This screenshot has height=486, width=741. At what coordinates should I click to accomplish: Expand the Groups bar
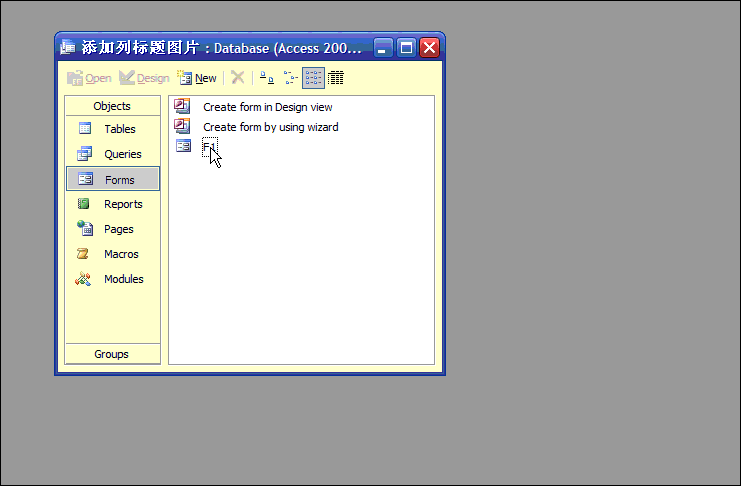(x=112, y=354)
